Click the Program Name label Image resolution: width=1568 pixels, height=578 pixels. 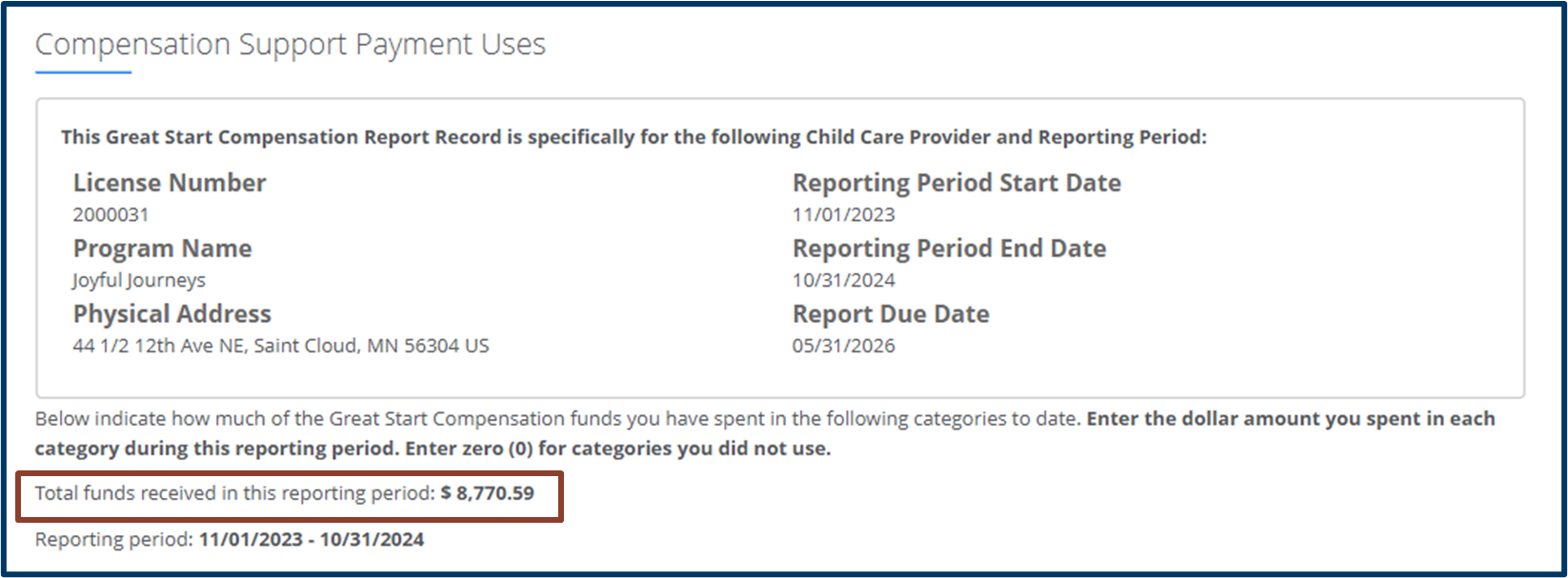point(163,249)
